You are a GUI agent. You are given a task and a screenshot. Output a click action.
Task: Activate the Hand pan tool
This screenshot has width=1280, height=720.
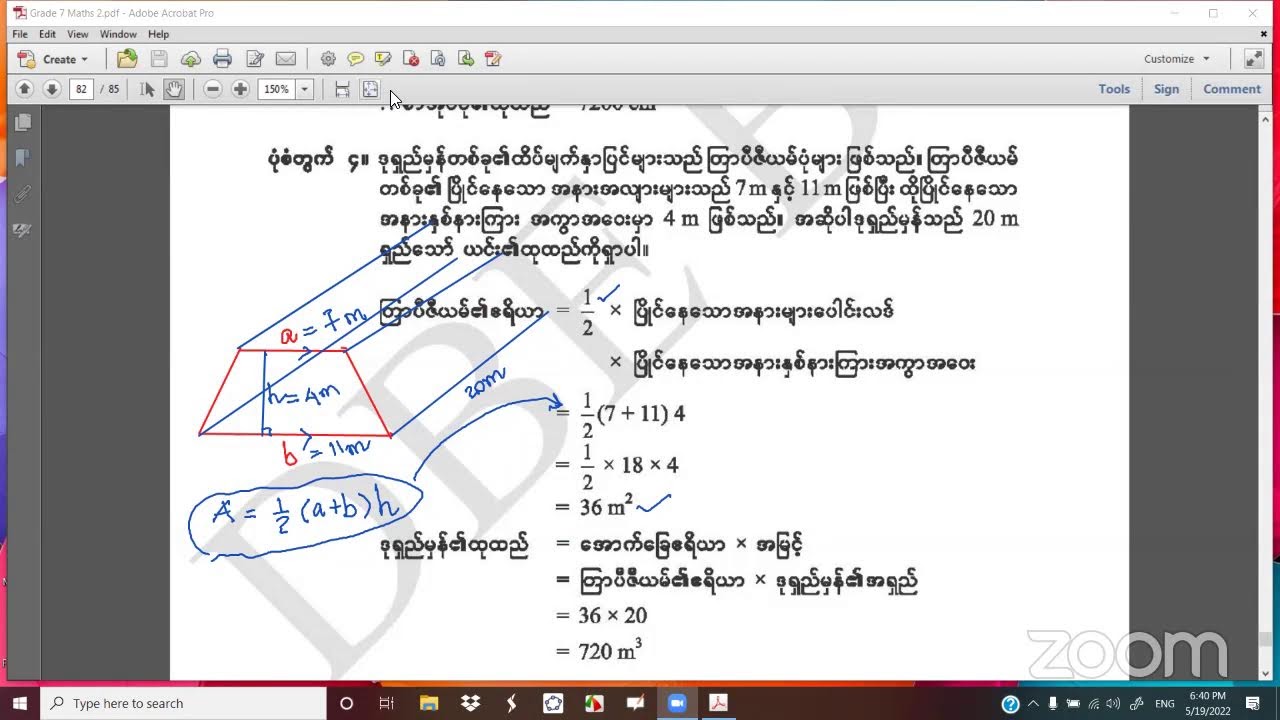[173, 89]
